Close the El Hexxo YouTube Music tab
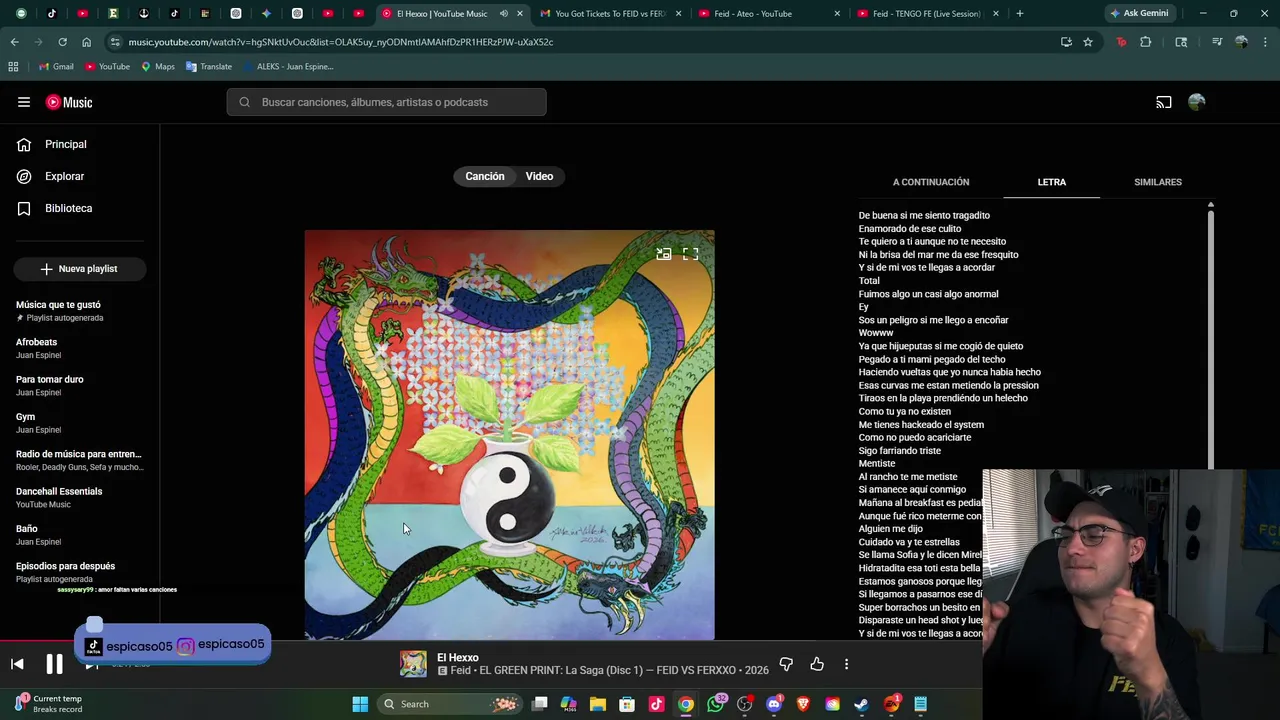The height and width of the screenshot is (720, 1280). point(520,14)
